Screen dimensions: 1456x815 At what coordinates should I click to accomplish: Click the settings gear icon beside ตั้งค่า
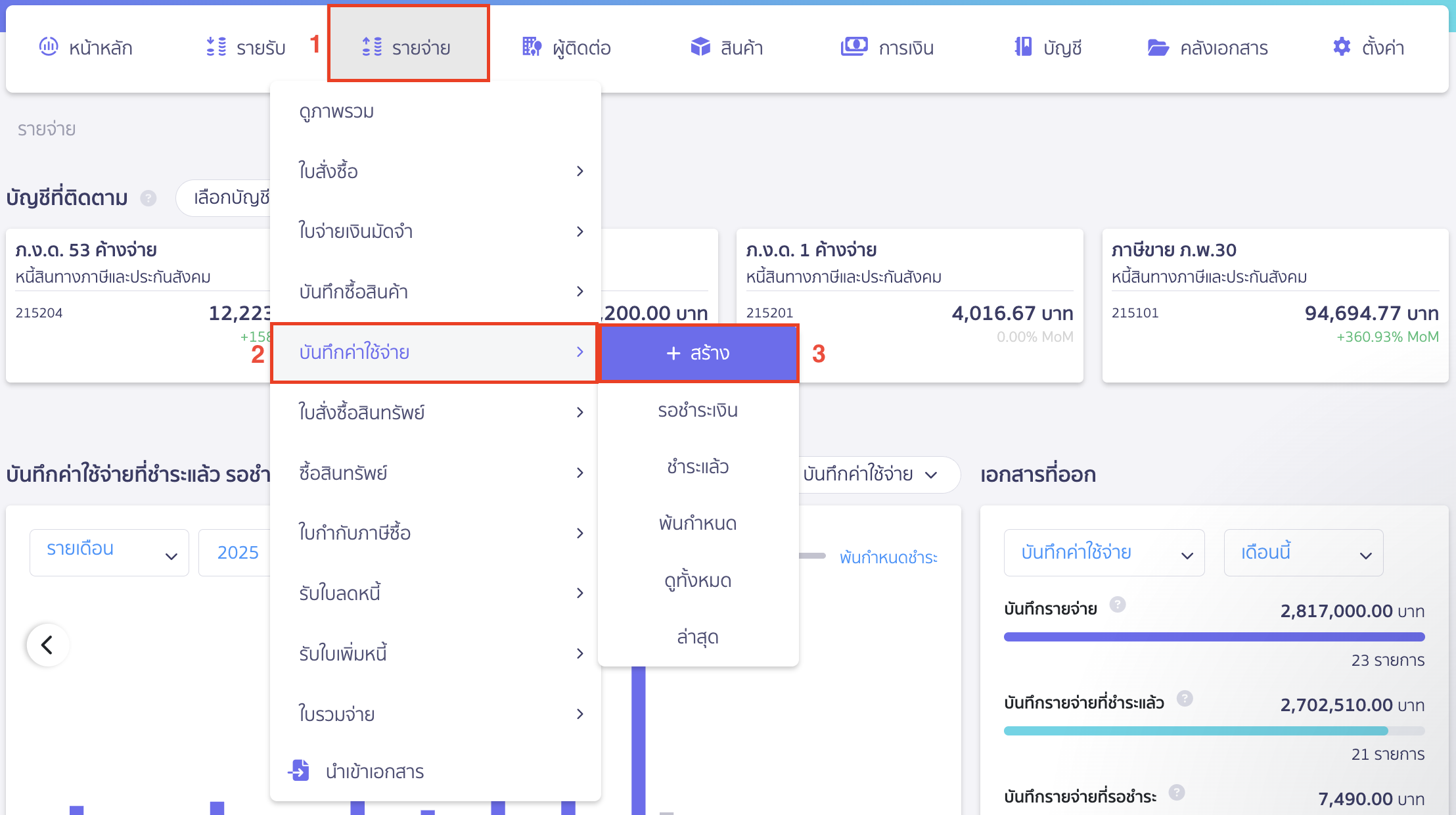pos(1342,47)
